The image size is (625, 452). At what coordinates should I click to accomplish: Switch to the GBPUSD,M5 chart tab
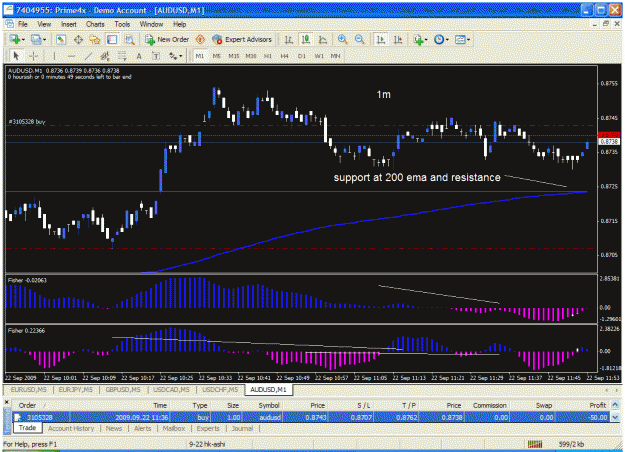point(123,389)
